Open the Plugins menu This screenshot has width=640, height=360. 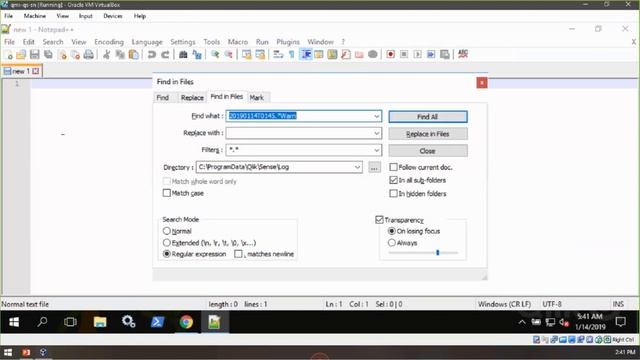coord(288,42)
